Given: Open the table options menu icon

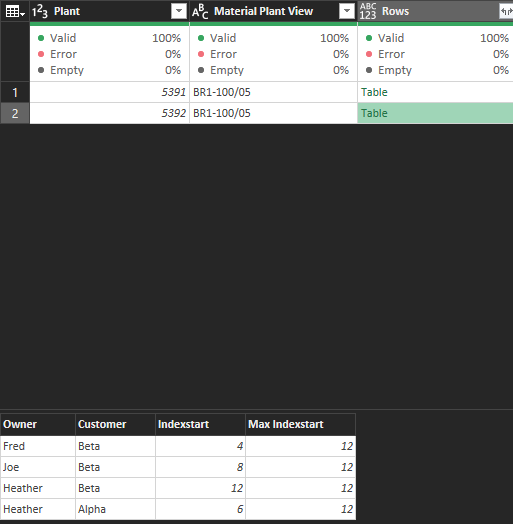Looking at the screenshot, I should tap(15, 12).
